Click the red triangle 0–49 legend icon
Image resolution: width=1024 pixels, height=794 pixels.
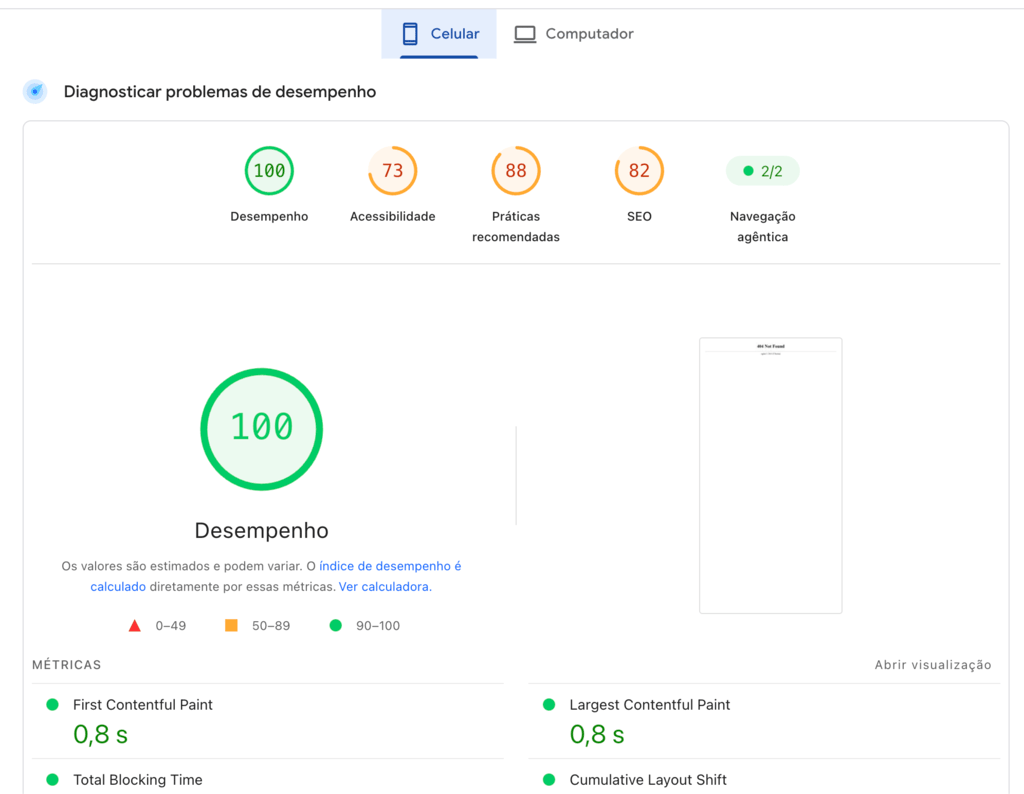click(x=135, y=626)
